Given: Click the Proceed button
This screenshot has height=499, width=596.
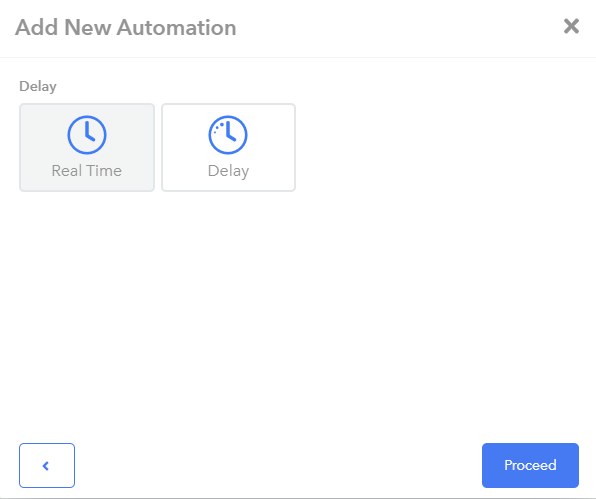Looking at the screenshot, I should click(530, 465).
